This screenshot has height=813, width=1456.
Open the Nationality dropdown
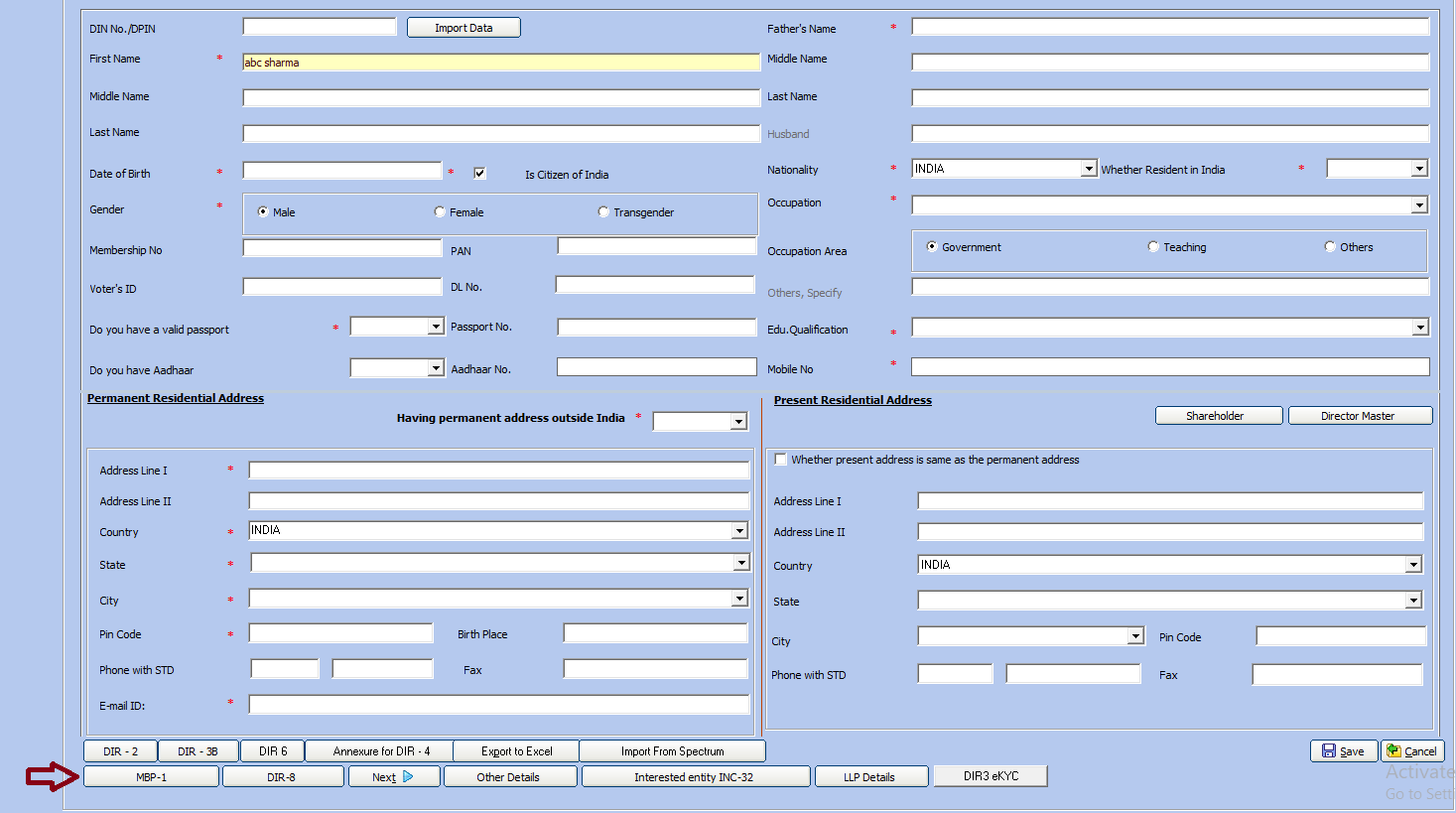pos(1089,169)
